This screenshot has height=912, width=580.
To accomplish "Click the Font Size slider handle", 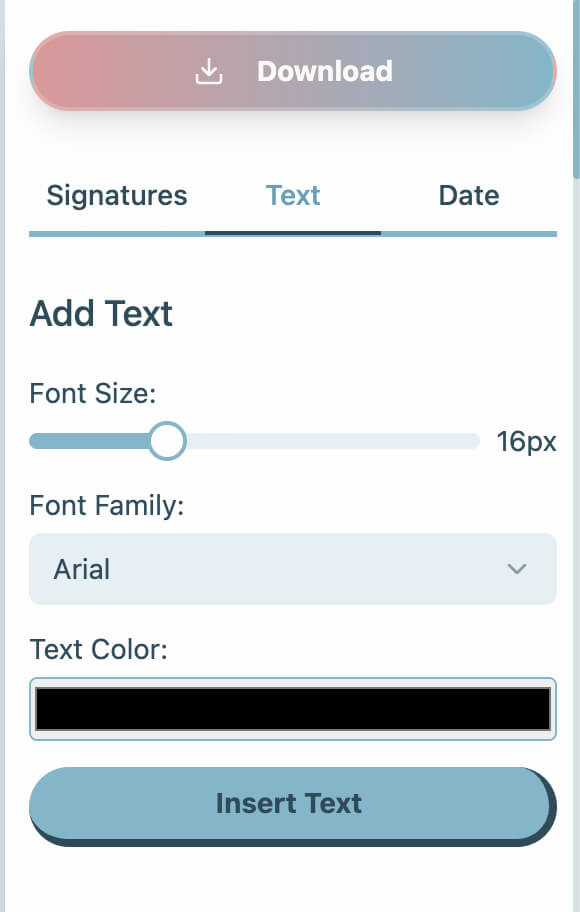I will click(167, 440).
